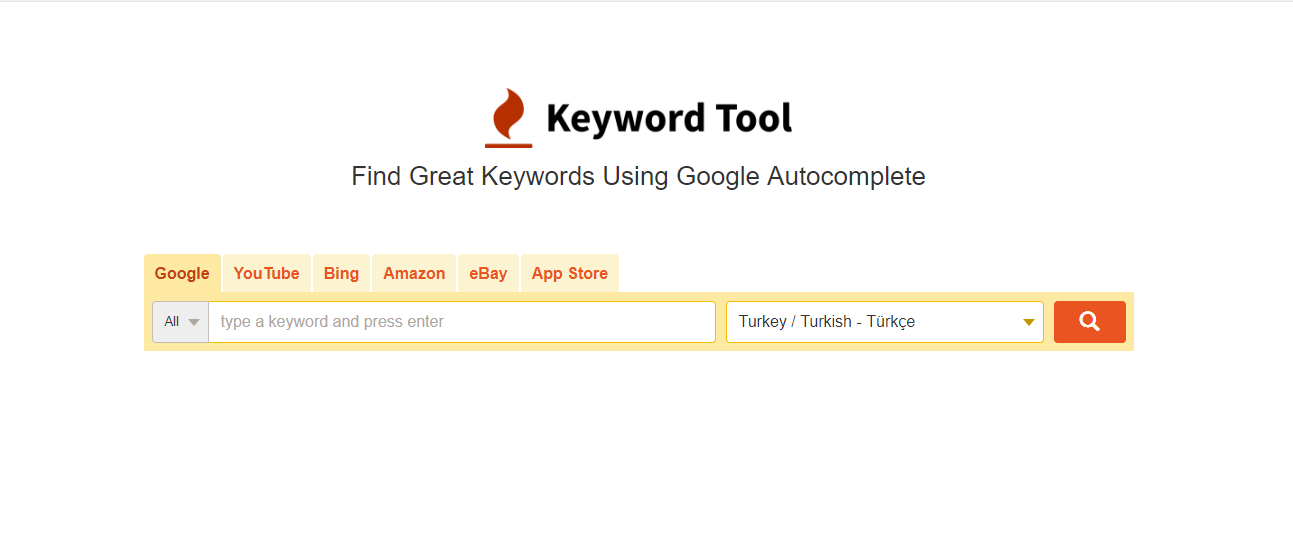The image size is (1293, 533).
Task: Click the Keyword Tool logo text
Action: click(x=669, y=118)
